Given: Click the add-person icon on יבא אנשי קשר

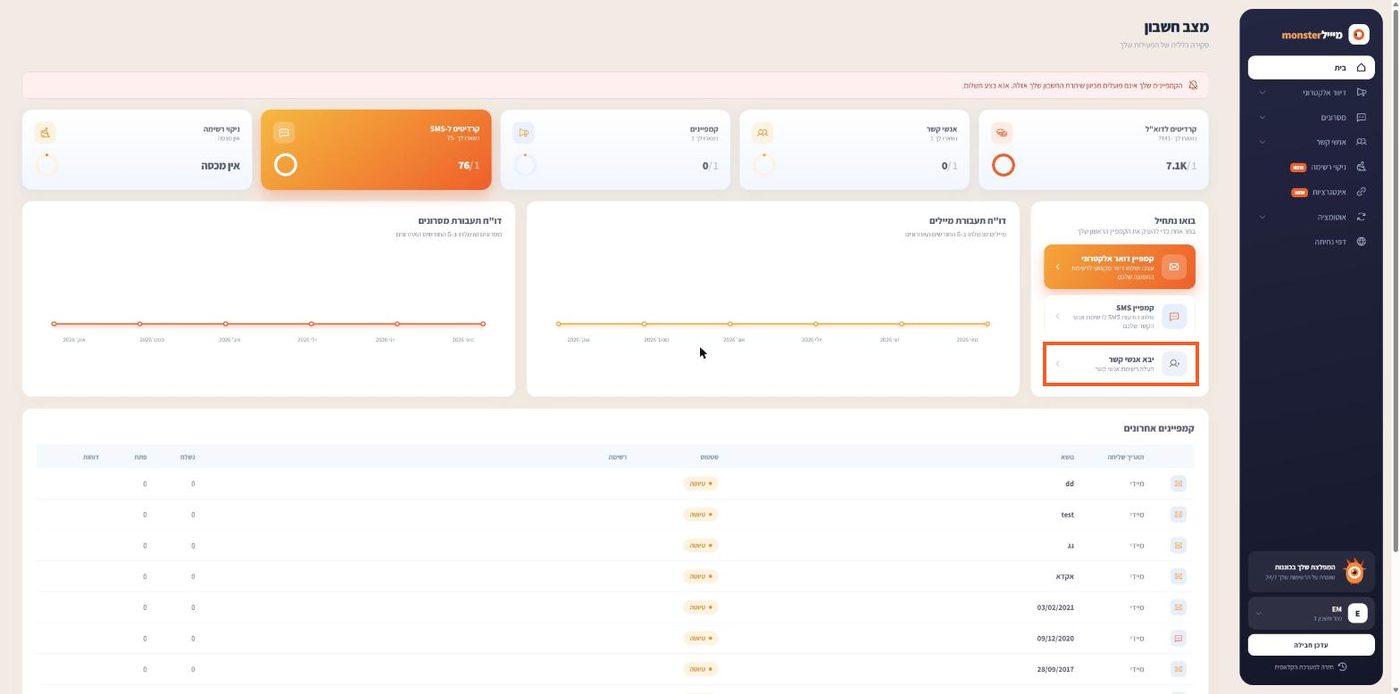Looking at the screenshot, I should tap(1174, 364).
